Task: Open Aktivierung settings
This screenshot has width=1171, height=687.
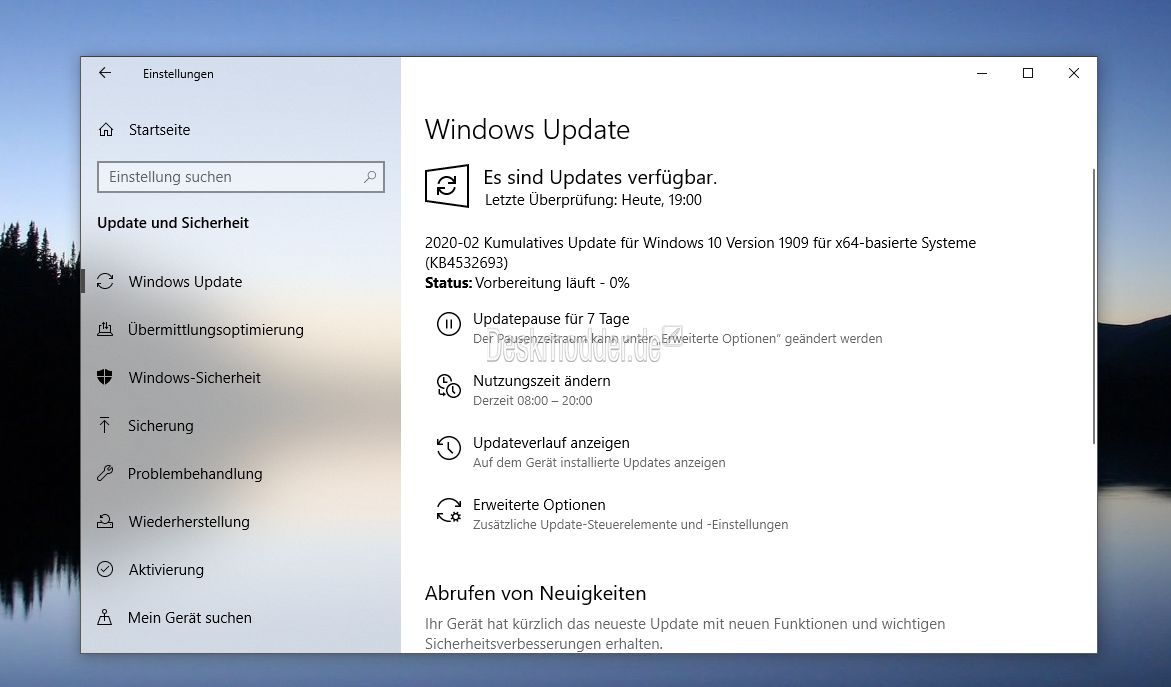Action: point(166,570)
